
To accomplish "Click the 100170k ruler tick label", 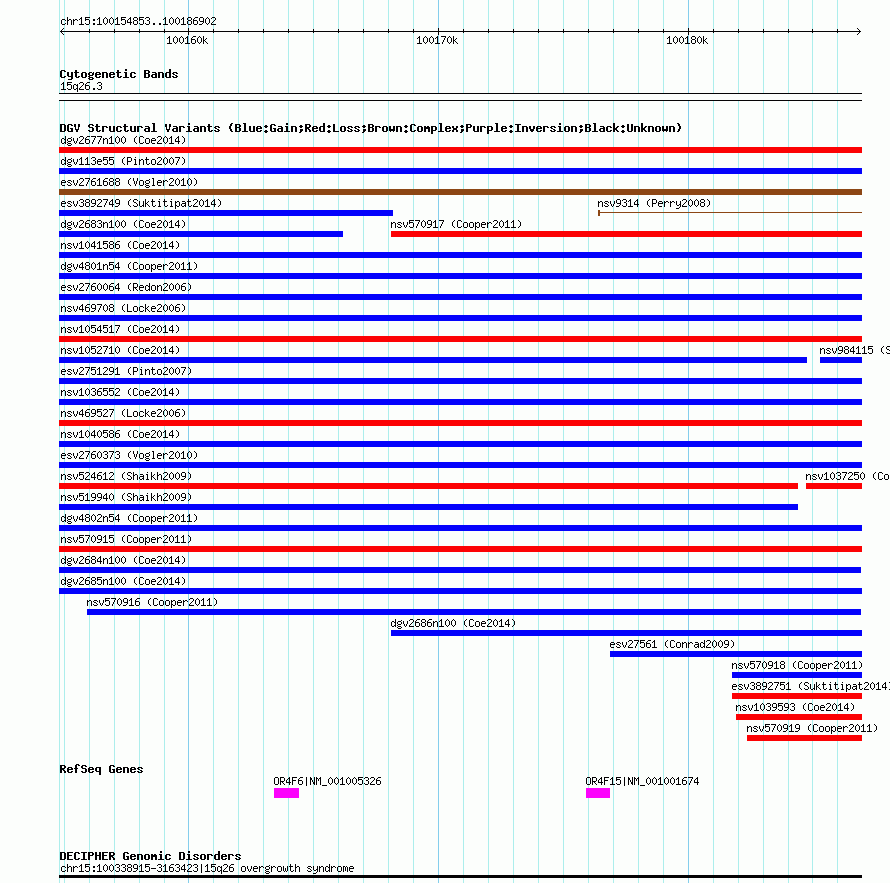I will pos(436,40).
